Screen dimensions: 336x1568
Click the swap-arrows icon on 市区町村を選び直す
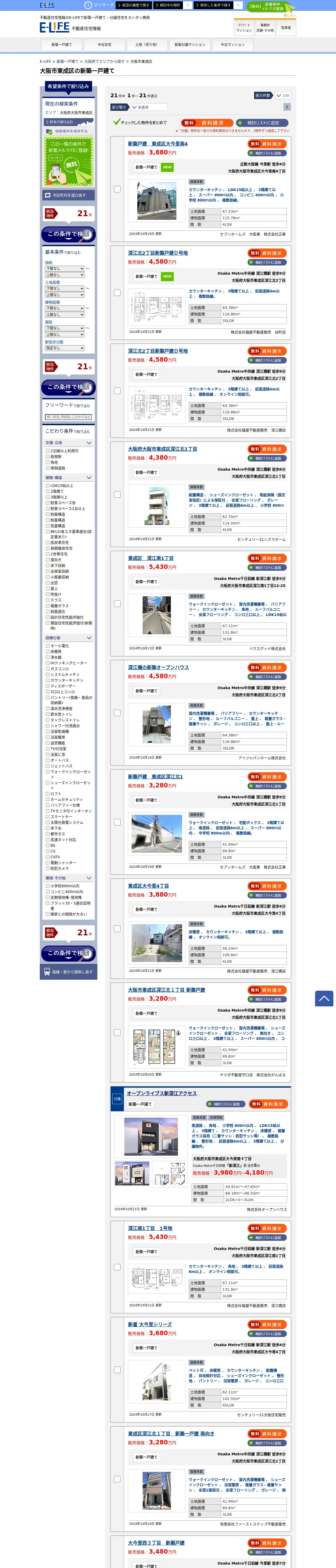click(x=48, y=195)
